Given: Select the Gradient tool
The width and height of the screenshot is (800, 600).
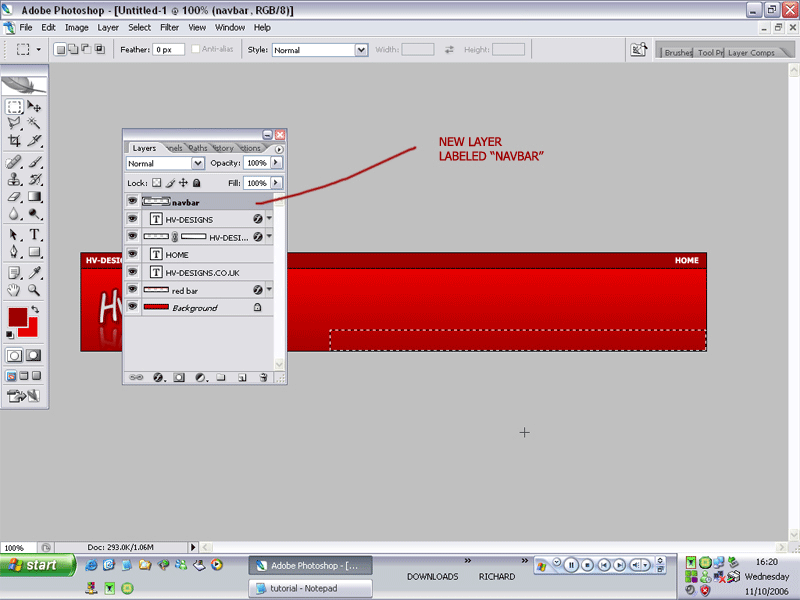Looking at the screenshot, I should click(34, 196).
